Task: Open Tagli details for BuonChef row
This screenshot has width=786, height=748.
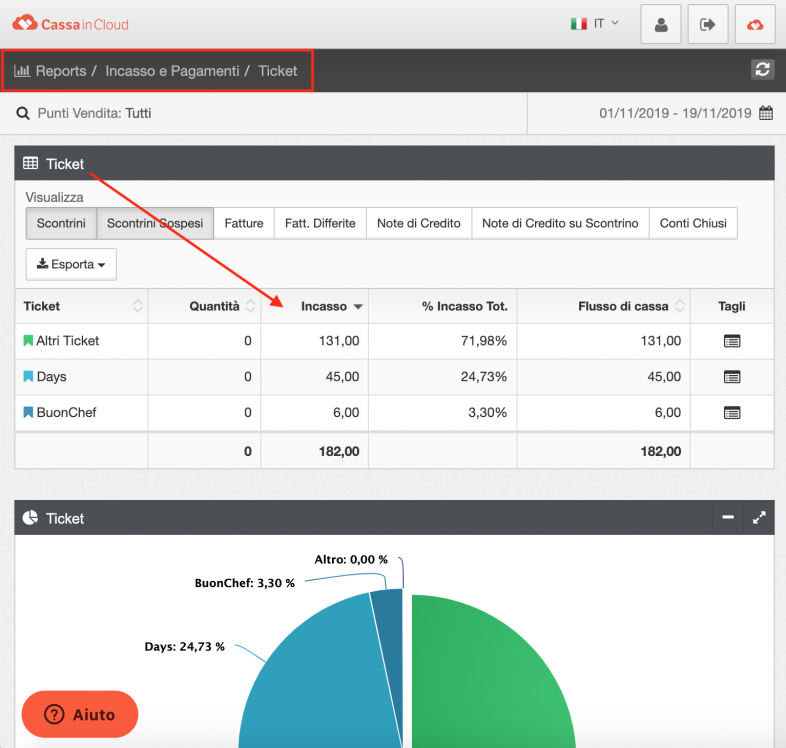Action: coord(732,413)
